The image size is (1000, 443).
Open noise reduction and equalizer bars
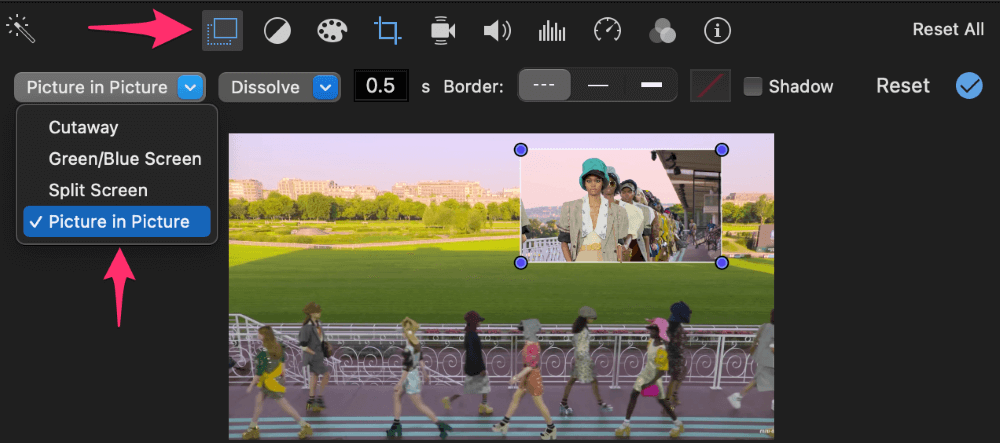tap(552, 31)
